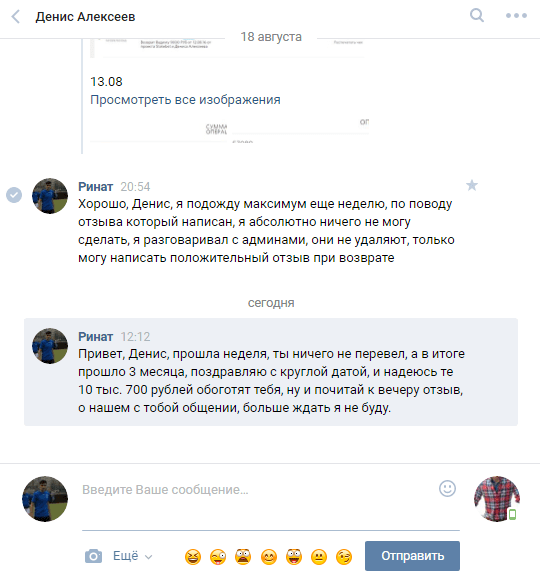Insert the winking tongue-out emoji
Viewport: 540px width, 586px height.
[x=218, y=557]
